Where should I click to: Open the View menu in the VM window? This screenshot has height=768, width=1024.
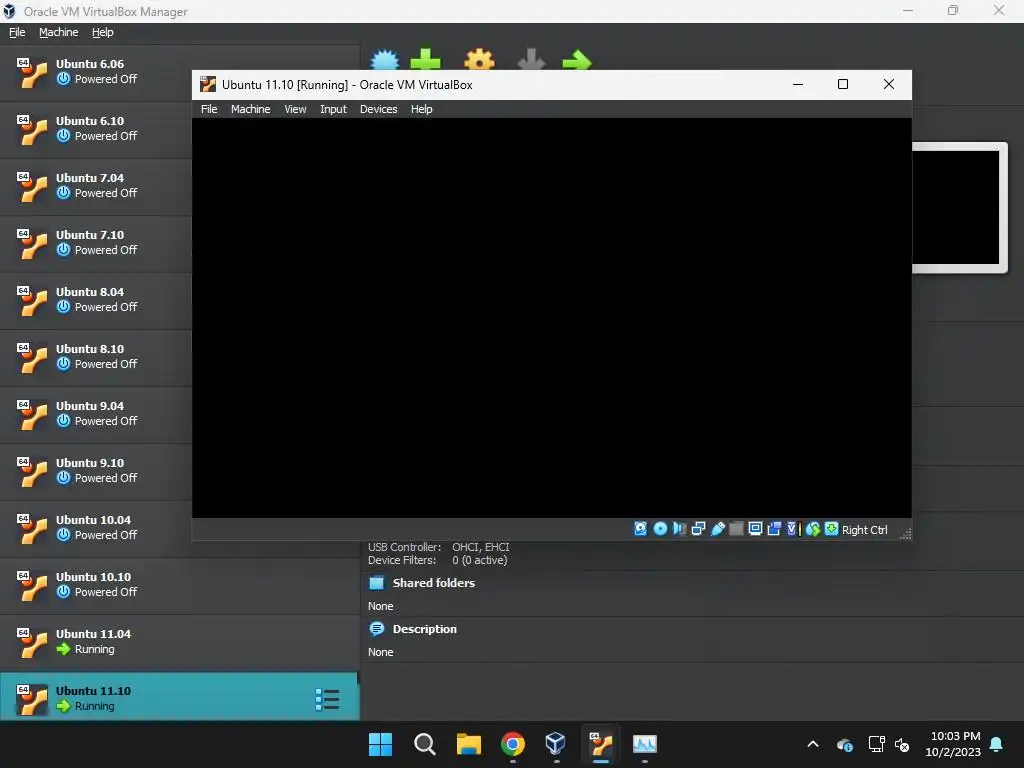(x=295, y=109)
